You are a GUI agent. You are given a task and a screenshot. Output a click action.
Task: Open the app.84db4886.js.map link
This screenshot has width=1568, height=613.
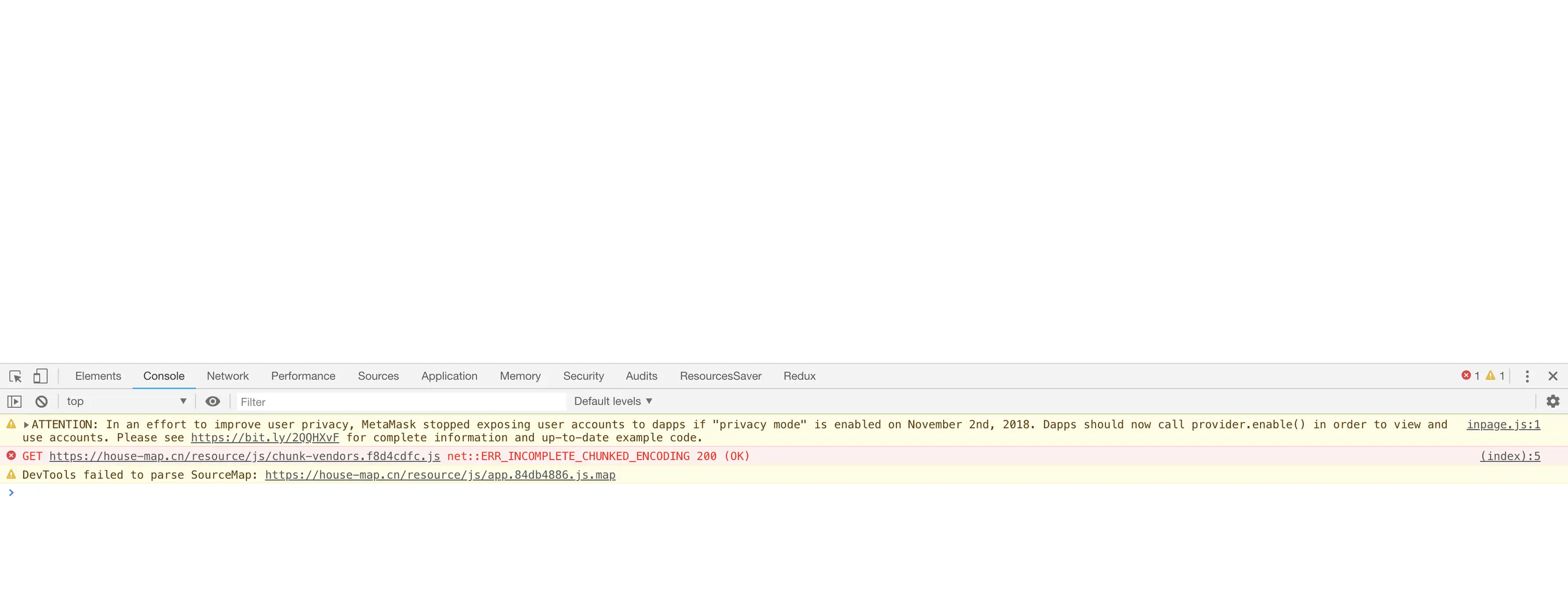pyautogui.click(x=440, y=475)
